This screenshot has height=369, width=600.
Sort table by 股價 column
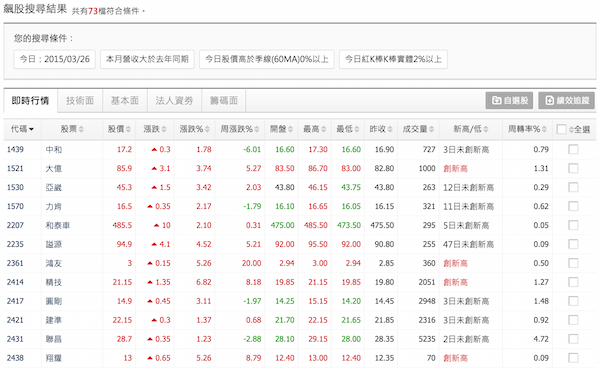click(119, 129)
